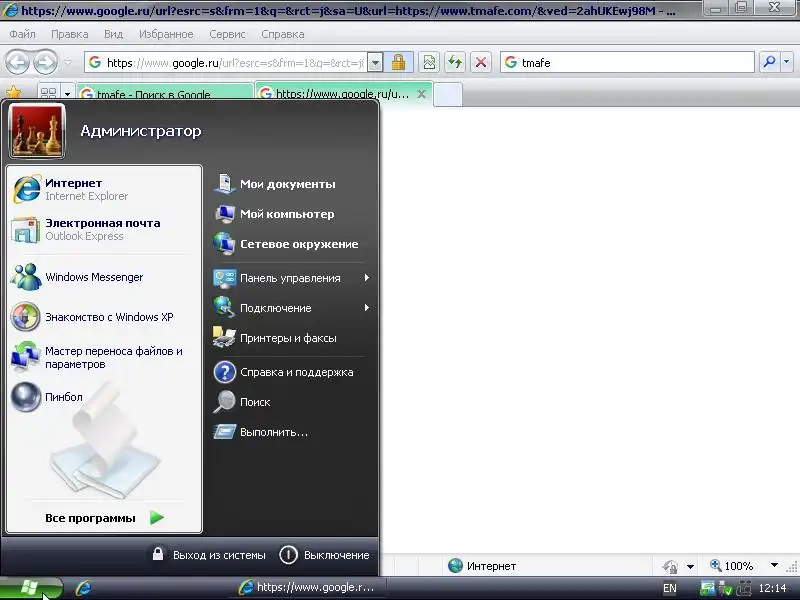
Task: Open Internet Explorer from Start menu
Action: 104,189
